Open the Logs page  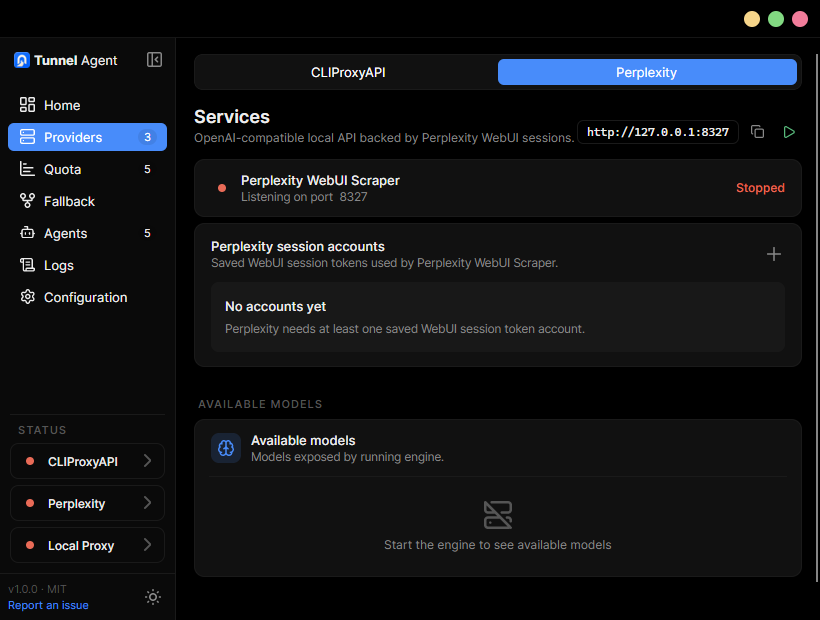pyautogui.click(x=87, y=265)
